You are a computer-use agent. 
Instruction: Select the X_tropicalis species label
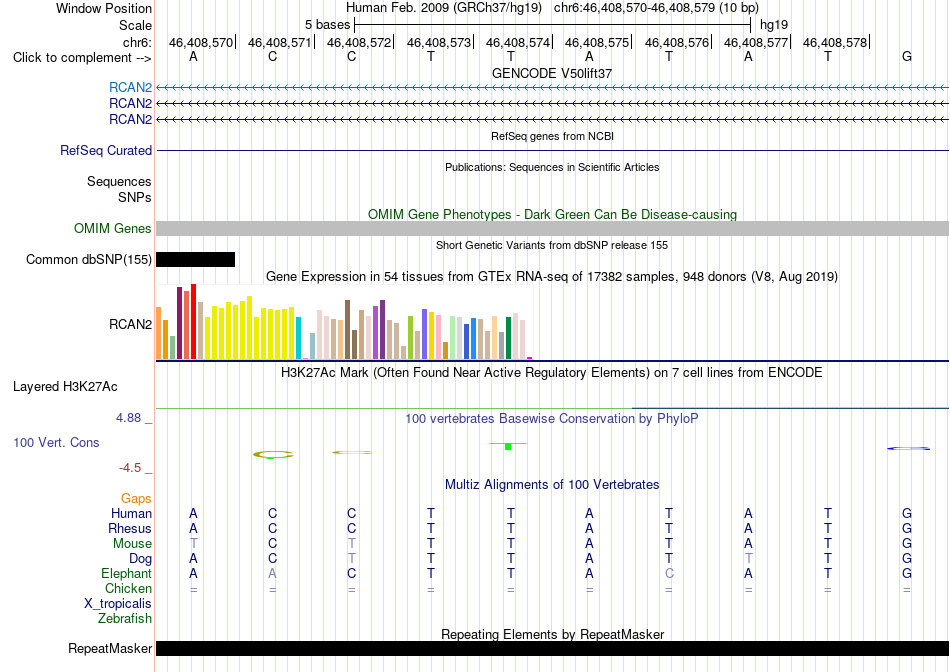118,604
